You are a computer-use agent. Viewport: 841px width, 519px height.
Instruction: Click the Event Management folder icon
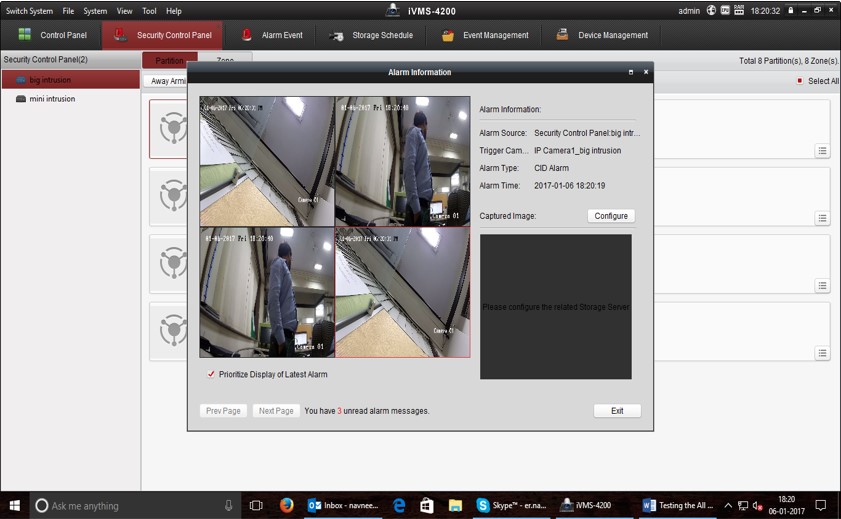[x=447, y=35]
